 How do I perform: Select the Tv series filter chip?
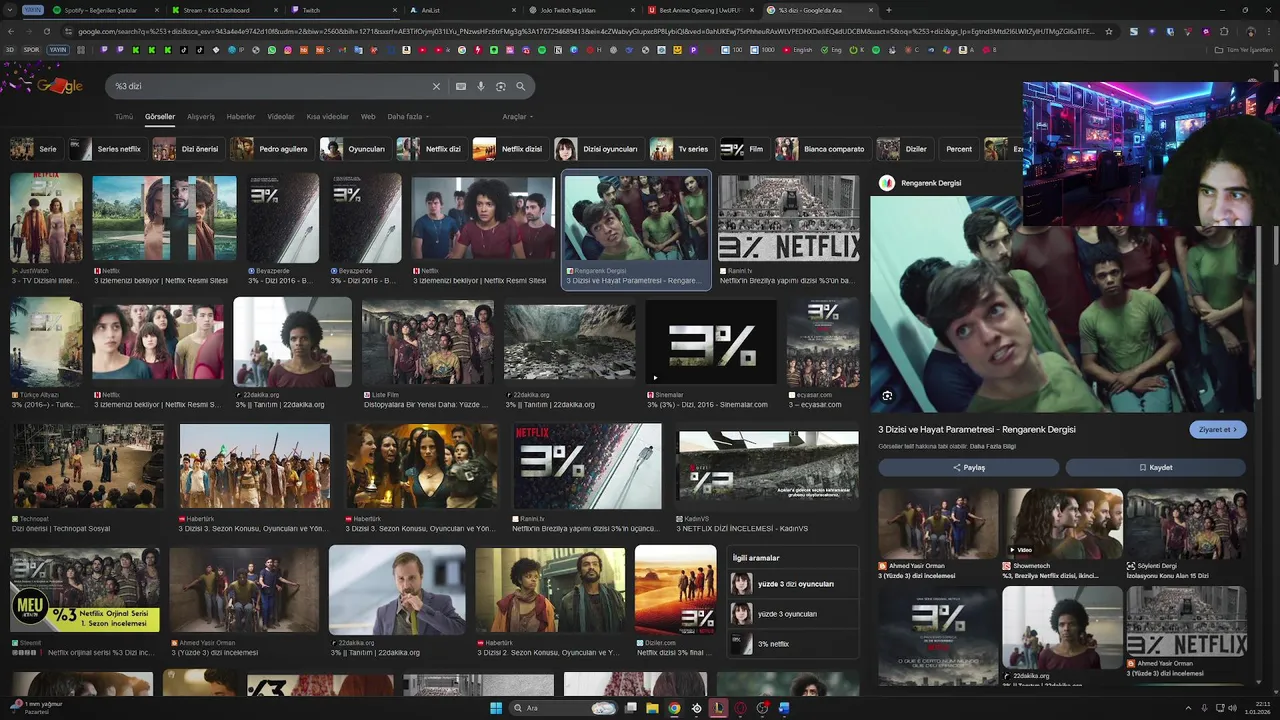[680, 149]
